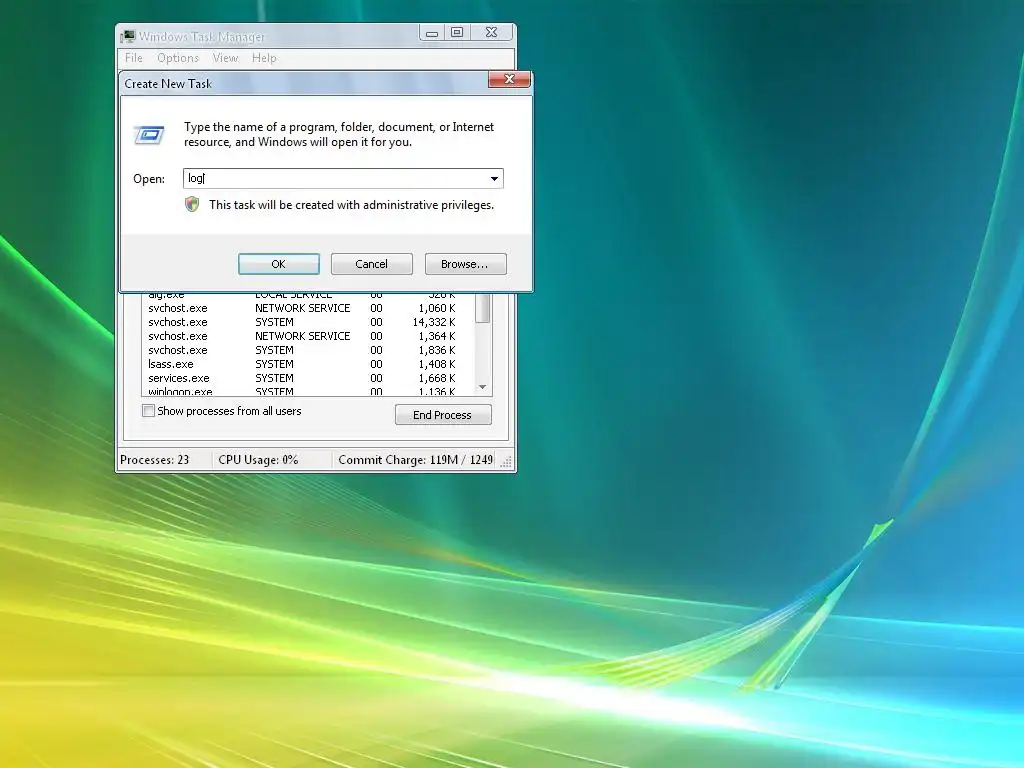The image size is (1024, 768).
Task: Select the lsass.exe process row
Action: [x=308, y=364]
